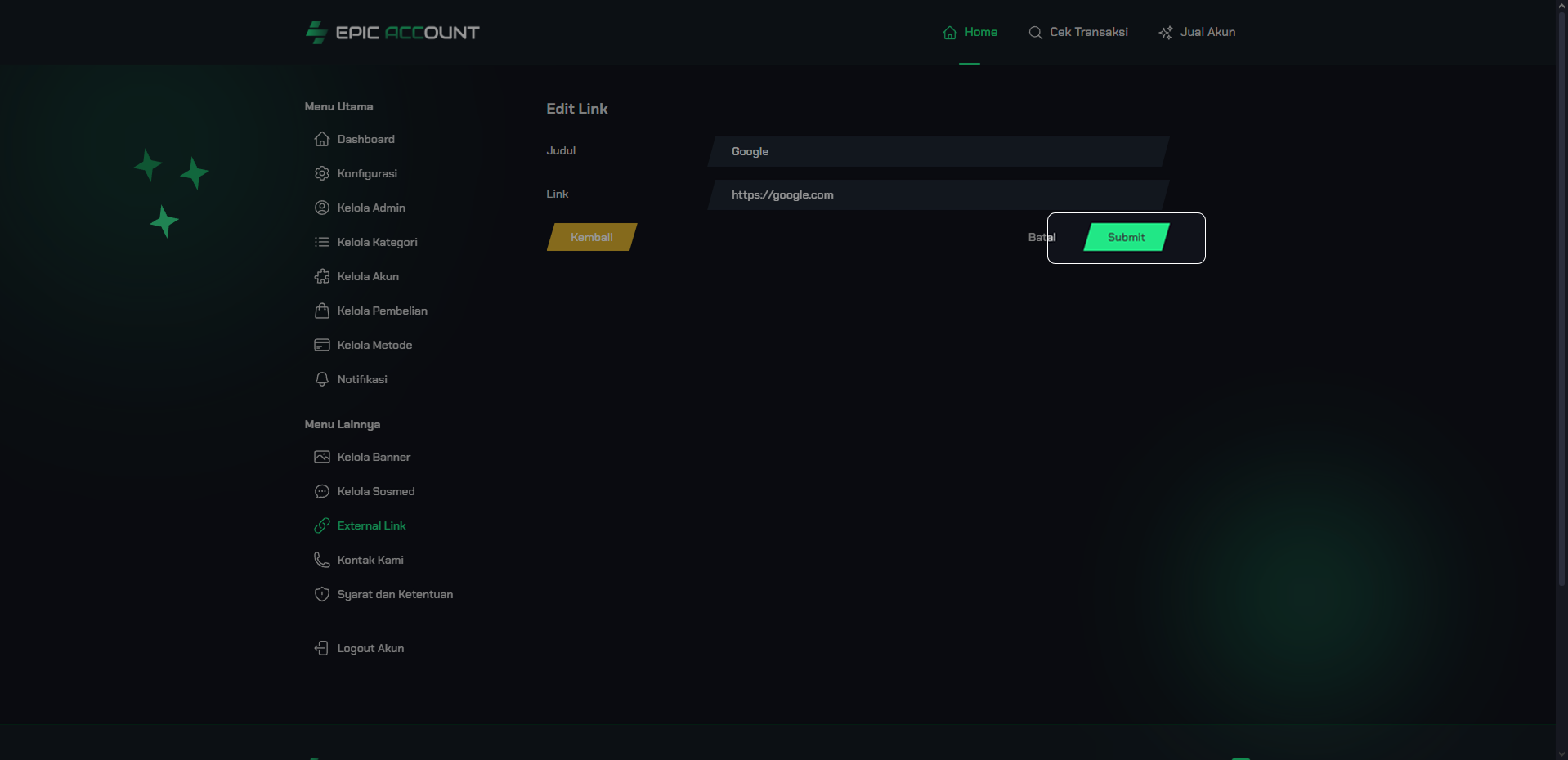Focus the Link field with https://google.com

pyautogui.click(x=939, y=194)
